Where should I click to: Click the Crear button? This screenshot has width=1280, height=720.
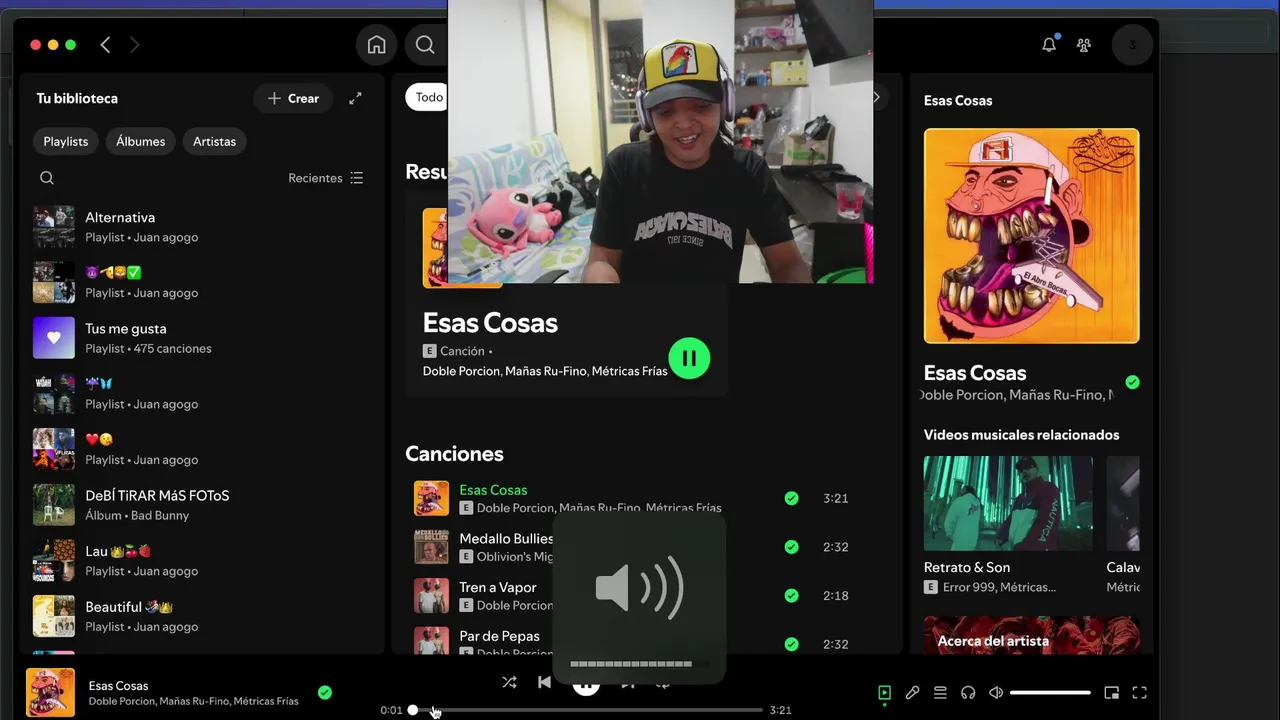coord(293,98)
